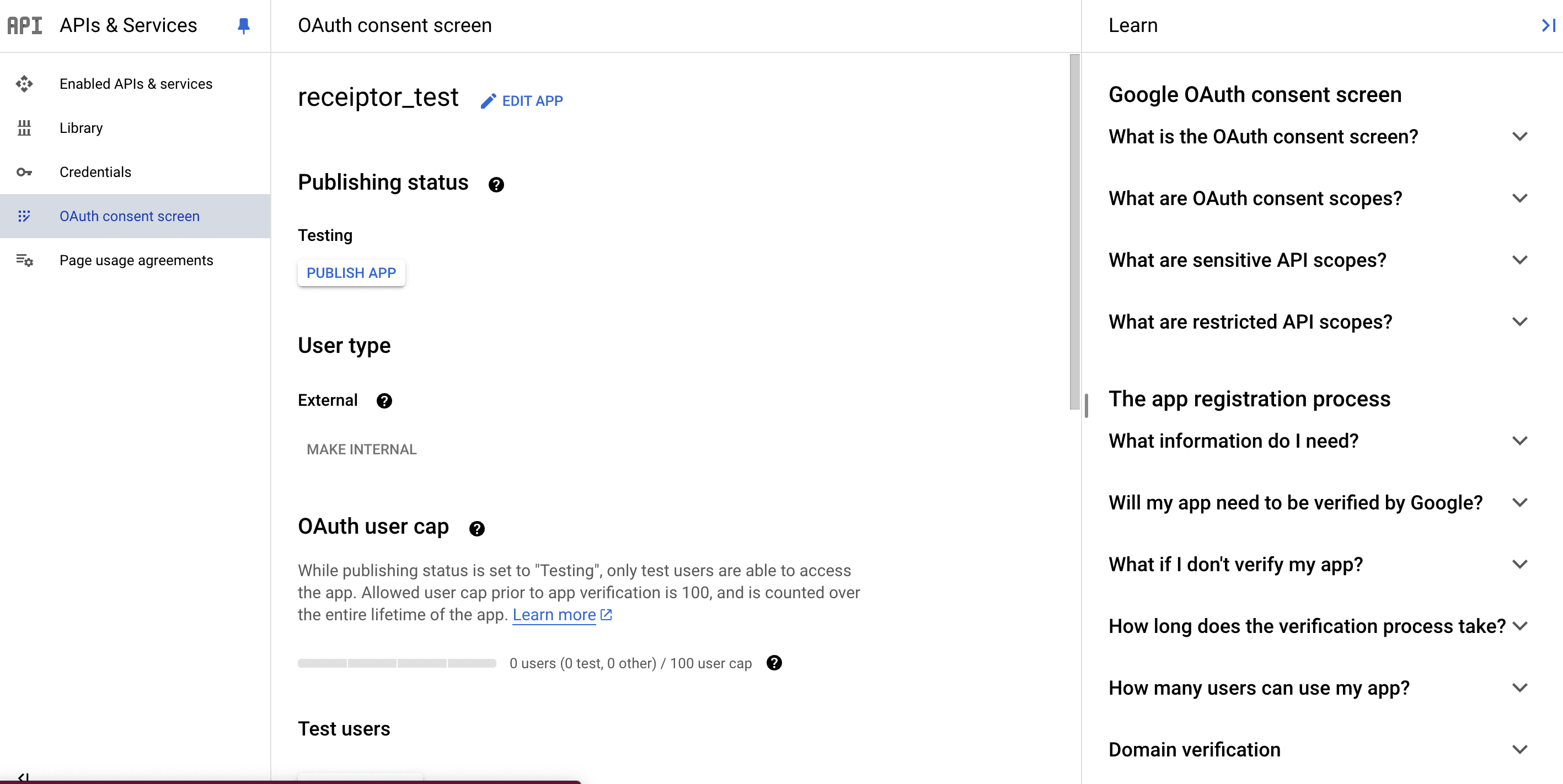Open help icon next to External

tap(384, 401)
